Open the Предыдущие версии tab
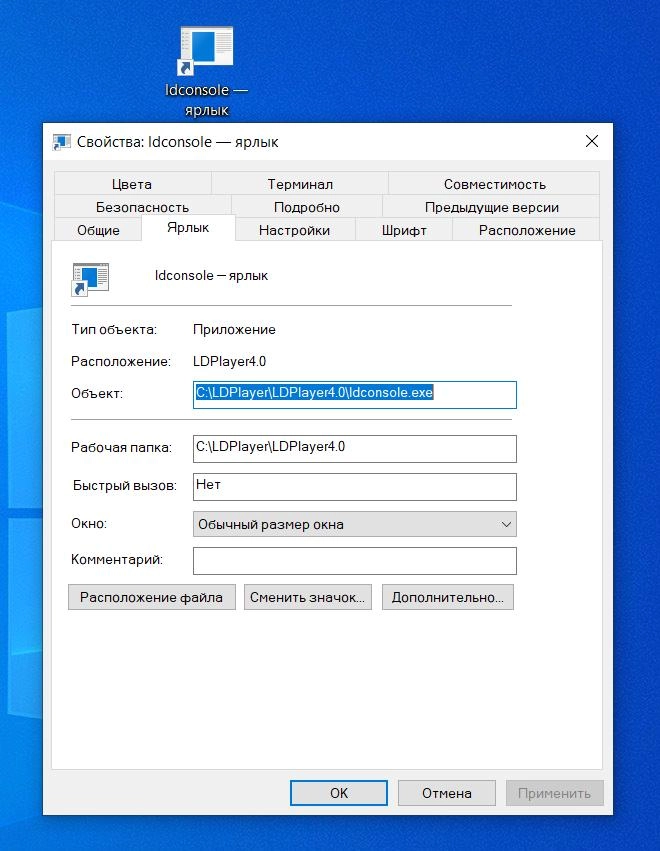Screen dimensions: 660x851 [491, 207]
